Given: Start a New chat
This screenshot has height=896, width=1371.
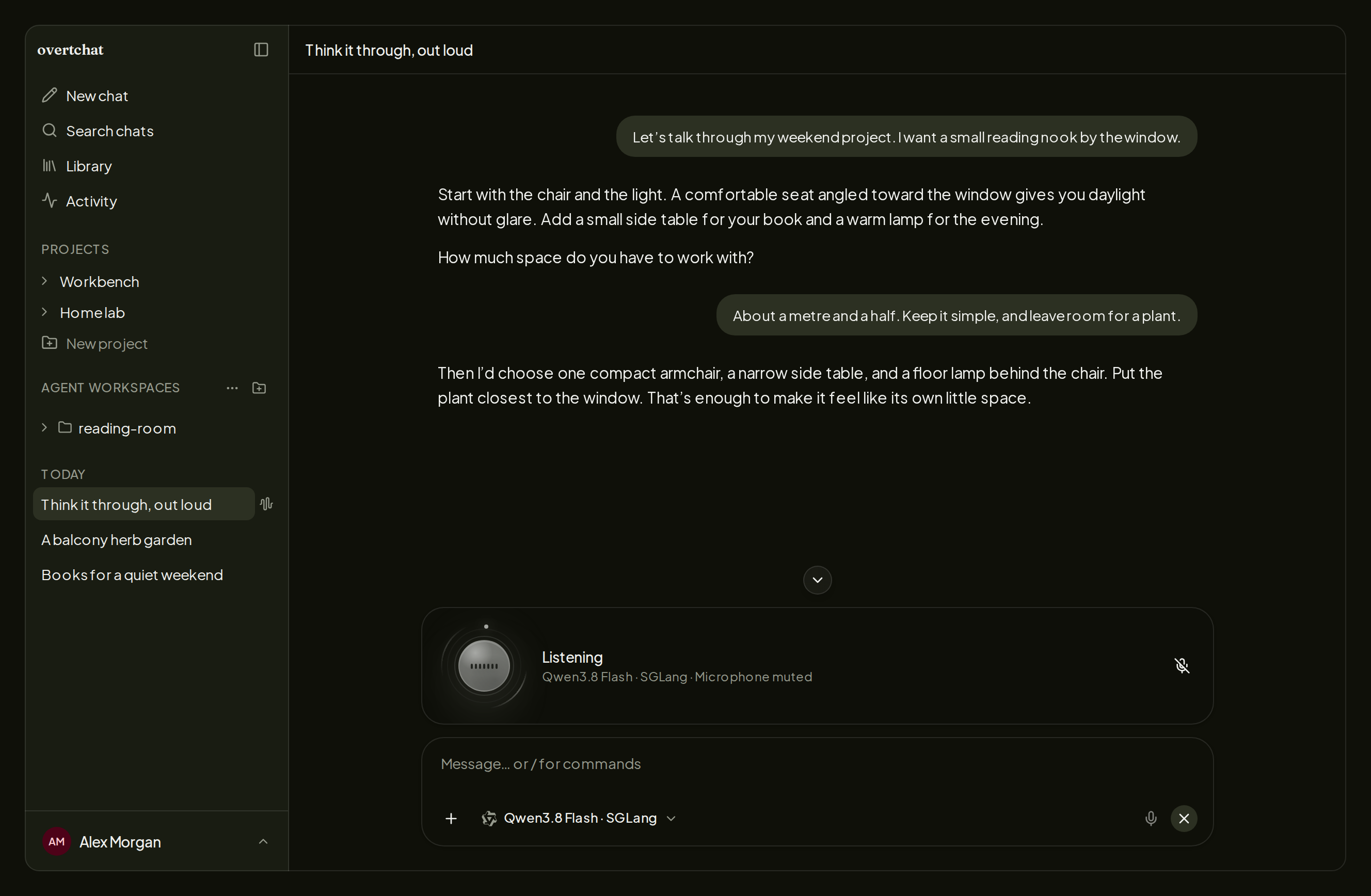Looking at the screenshot, I should coord(156,95).
